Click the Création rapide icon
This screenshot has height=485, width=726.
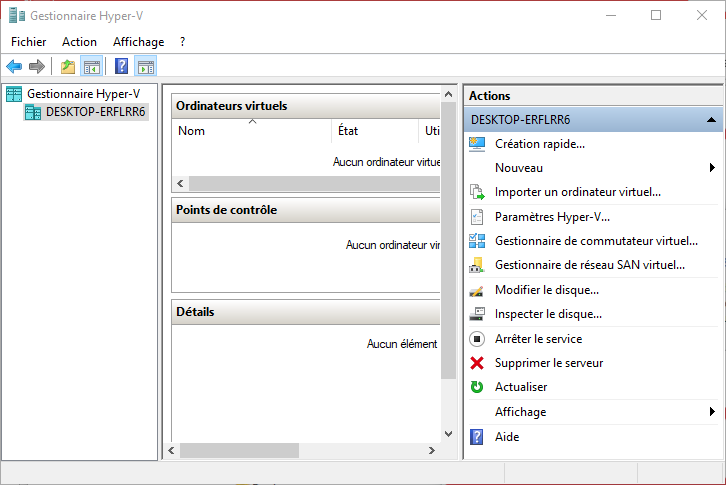click(477, 144)
